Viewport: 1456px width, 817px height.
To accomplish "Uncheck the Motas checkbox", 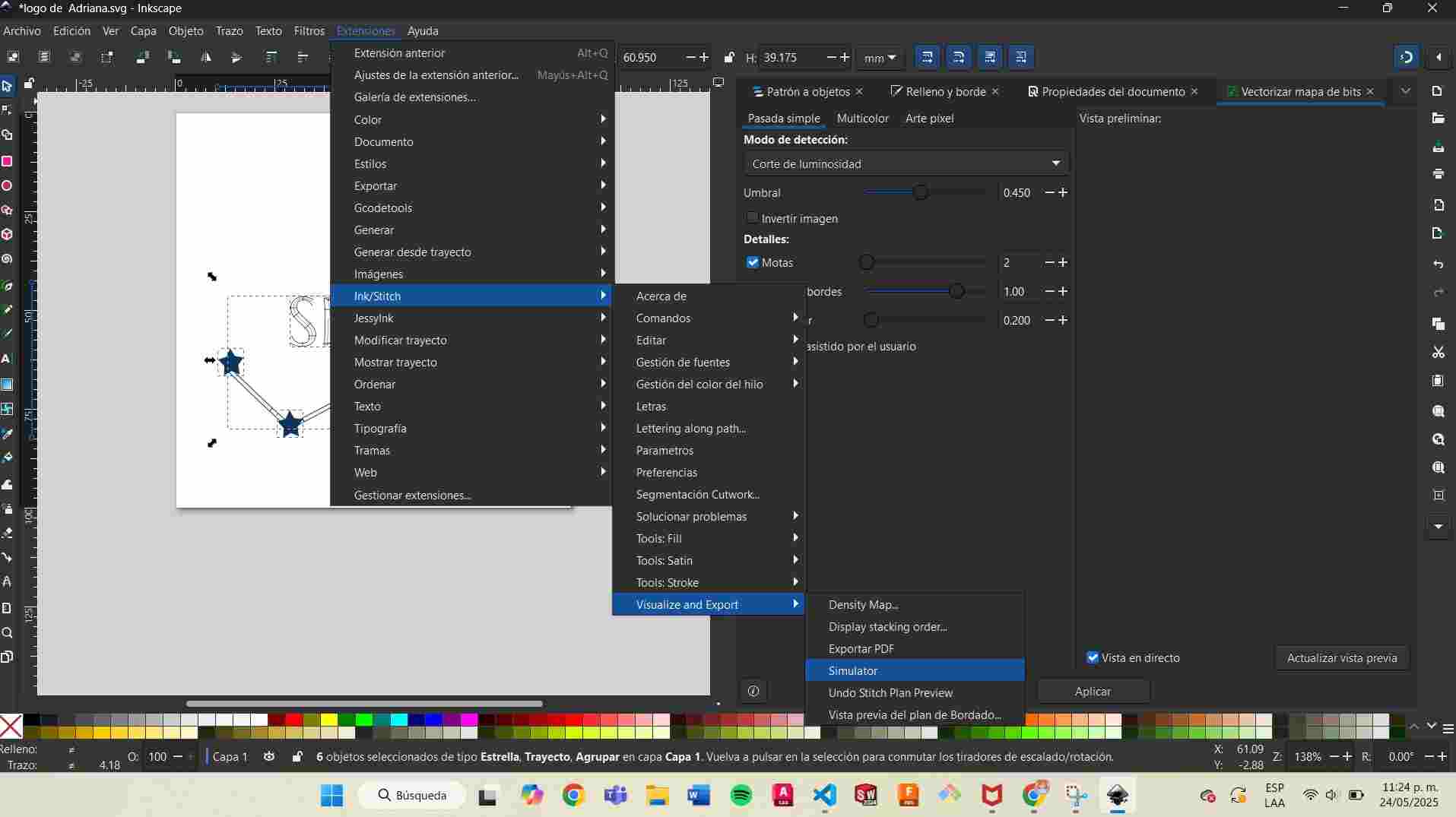I will tap(753, 262).
